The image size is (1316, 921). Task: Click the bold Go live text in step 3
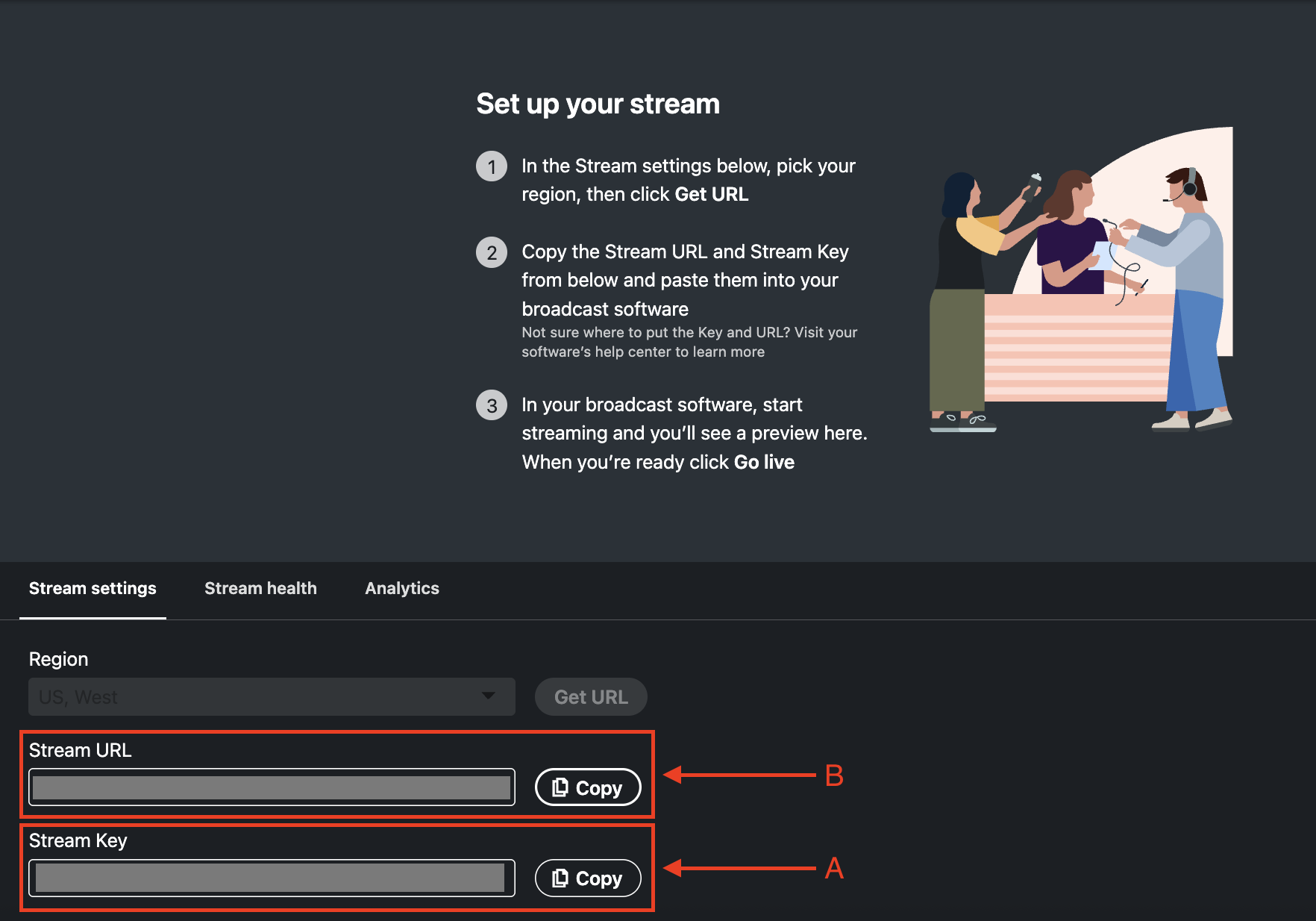click(x=764, y=462)
